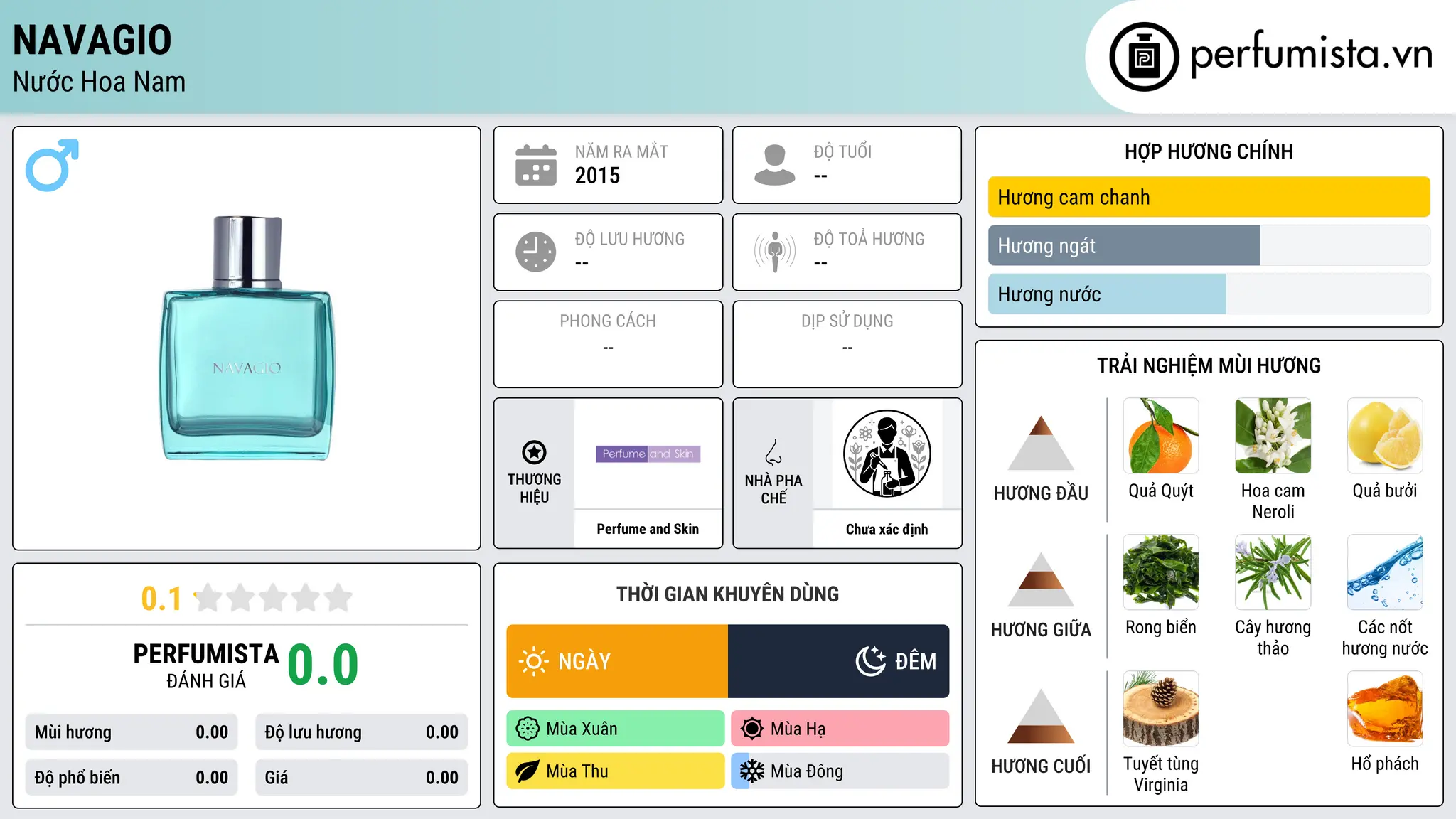The width and height of the screenshot is (1456, 819).
Task: Click the leaf icon for Mùa Thu
Action: [x=528, y=771]
